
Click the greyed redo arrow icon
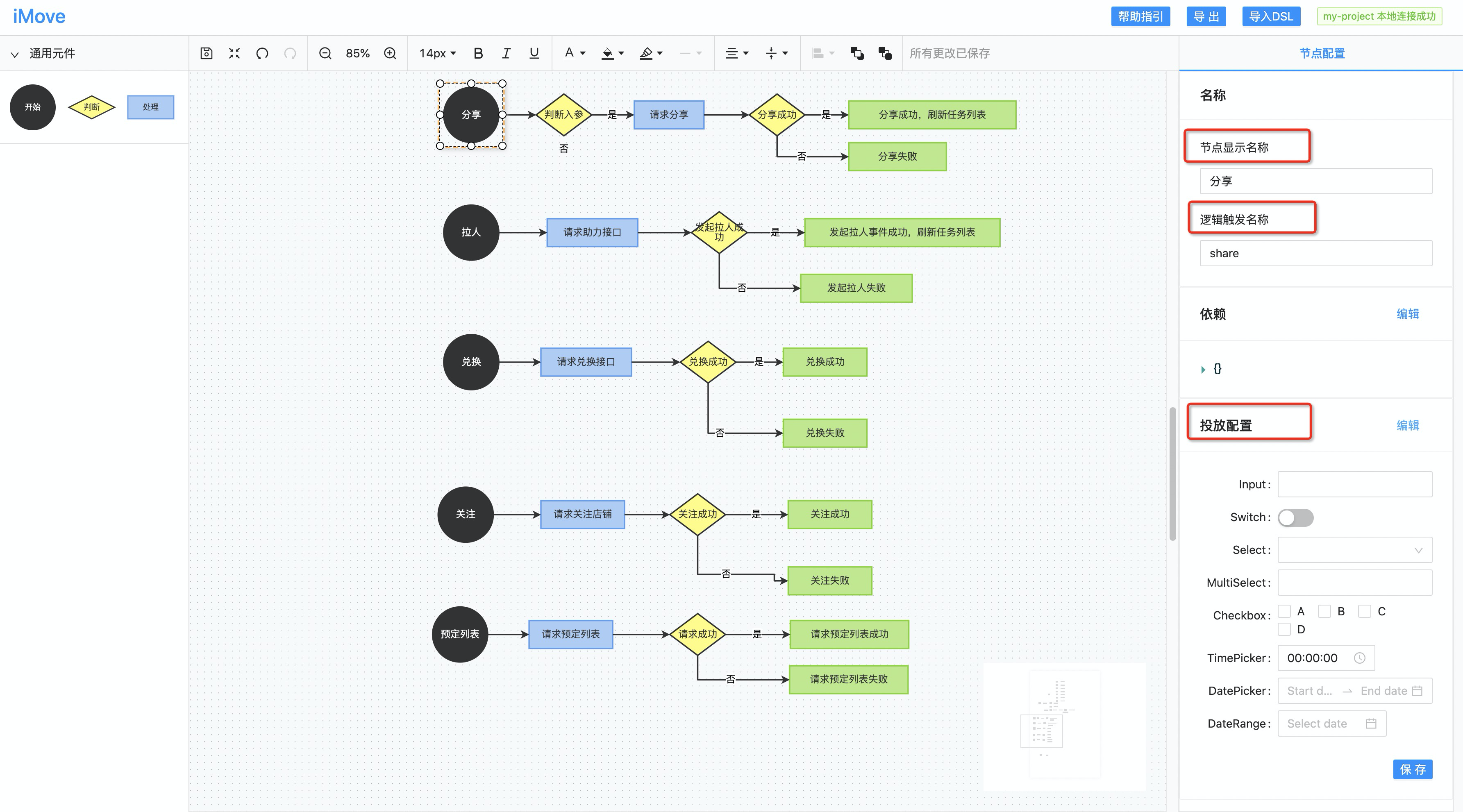(290, 53)
